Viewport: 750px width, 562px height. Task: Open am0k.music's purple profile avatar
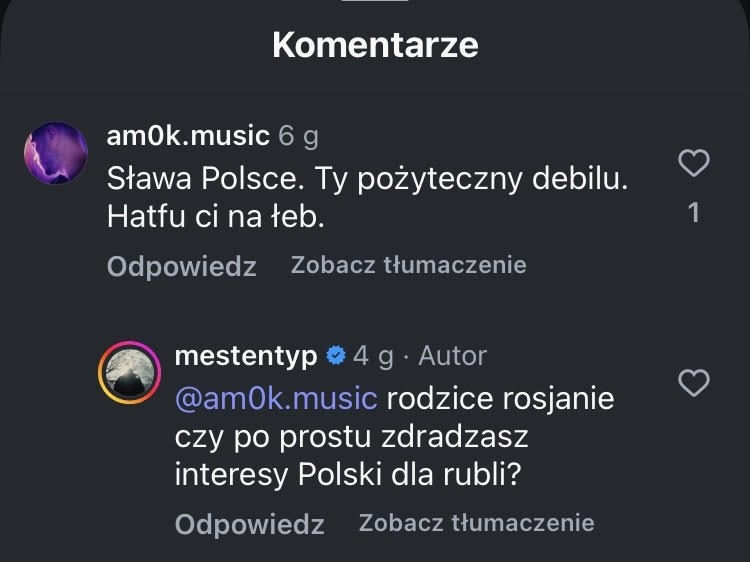pos(56,153)
